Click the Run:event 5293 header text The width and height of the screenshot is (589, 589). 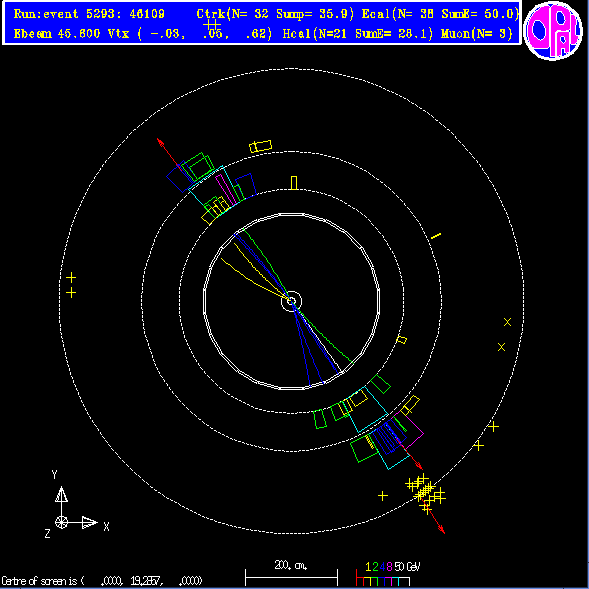(89, 14)
